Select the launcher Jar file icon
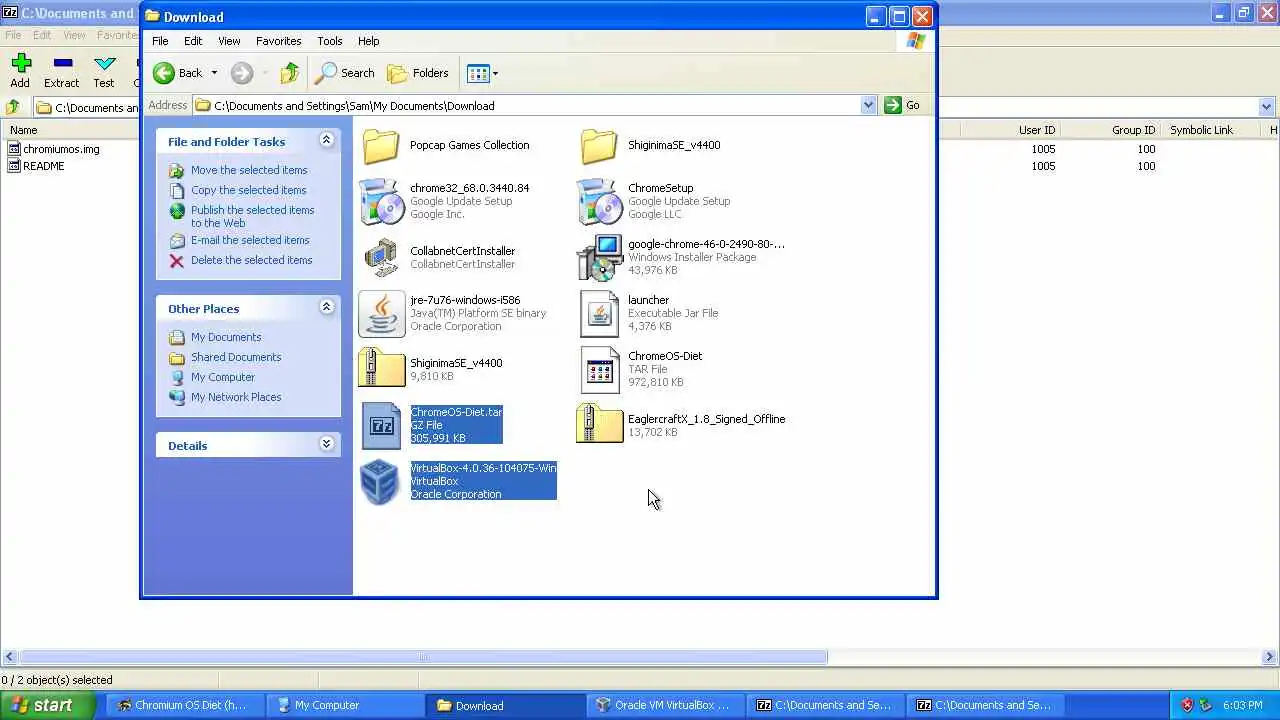1280x720 pixels. 599,314
